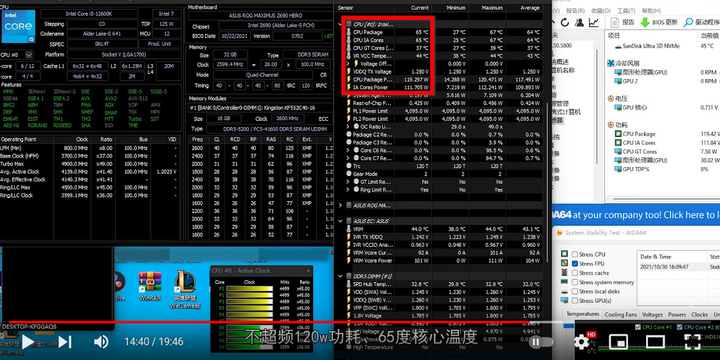Image resolution: width=720 pixels, height=360 pixels.
Task: Click the 电压 section icon in AIDA64
Action: (611, 98)
